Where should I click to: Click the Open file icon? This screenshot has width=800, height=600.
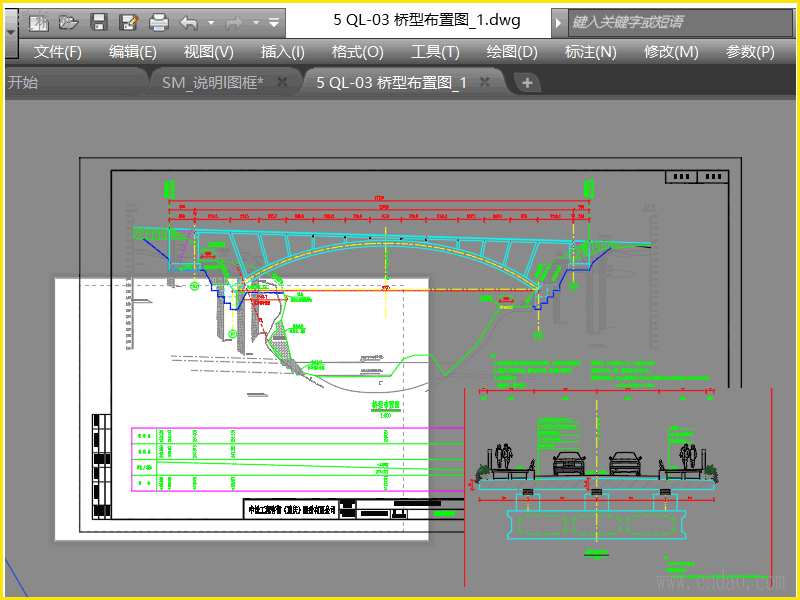point(68,22)
